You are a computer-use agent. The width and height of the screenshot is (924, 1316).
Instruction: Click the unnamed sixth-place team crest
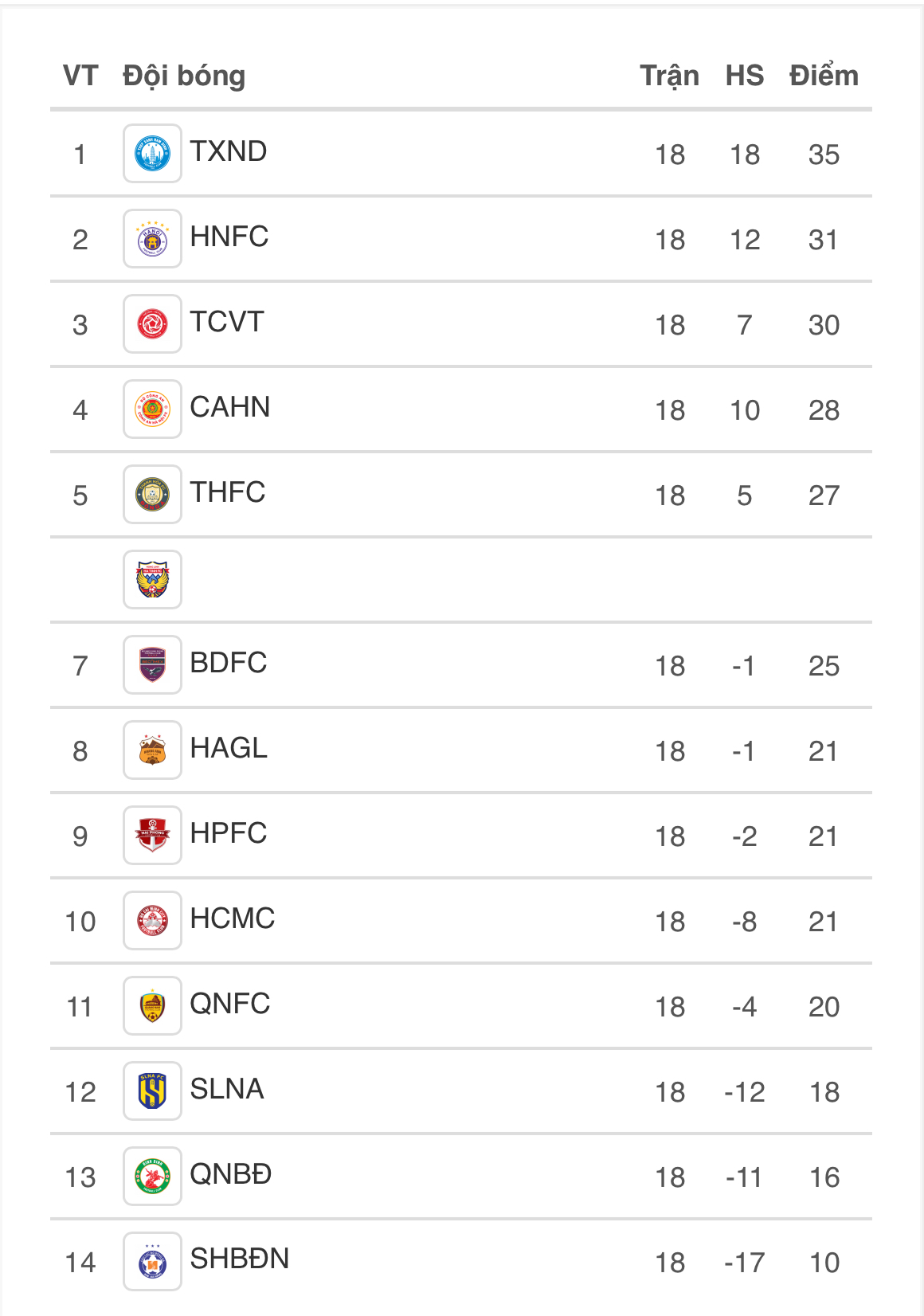pyautogui.click(x=152, y=580)
